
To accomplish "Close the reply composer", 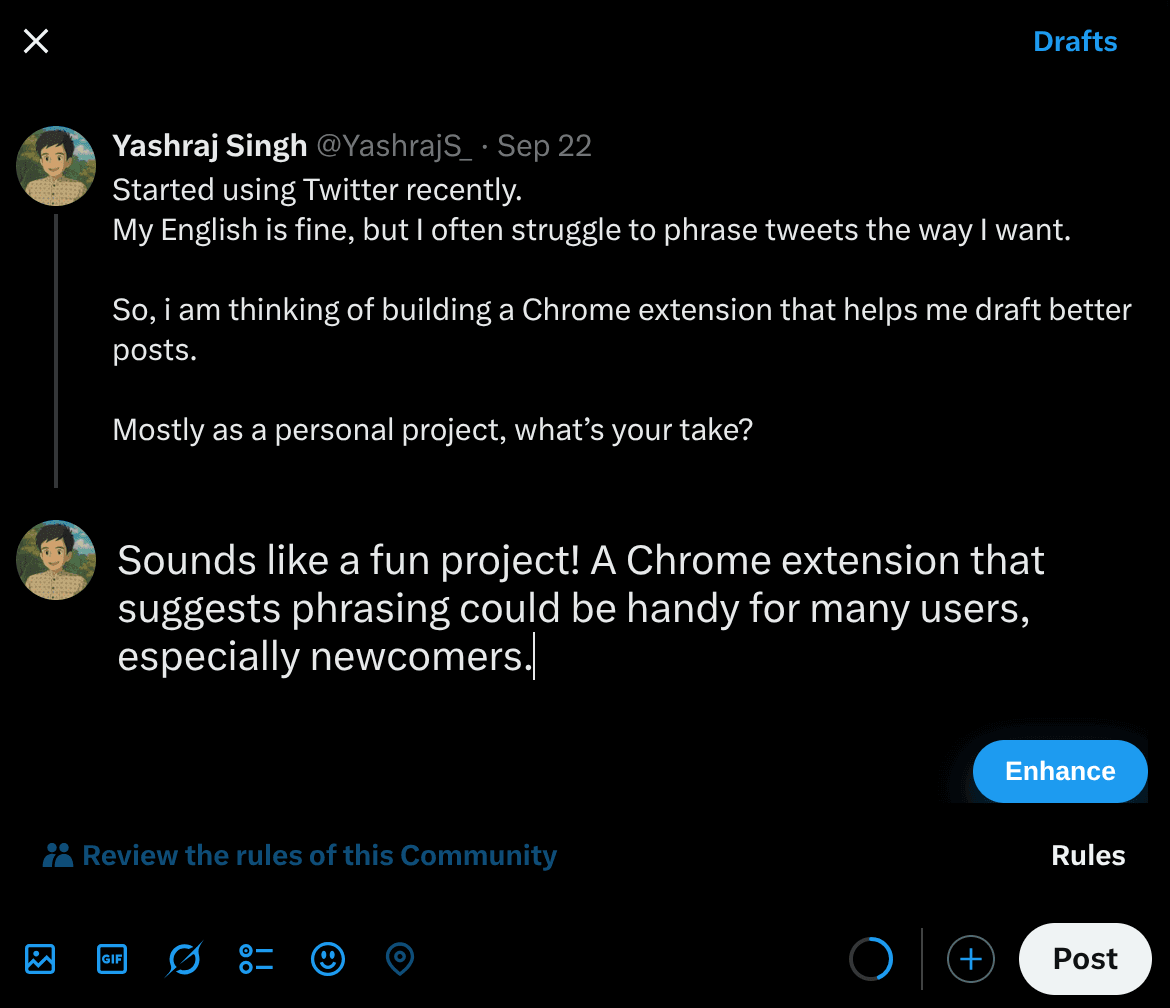I will coord(36,41).
